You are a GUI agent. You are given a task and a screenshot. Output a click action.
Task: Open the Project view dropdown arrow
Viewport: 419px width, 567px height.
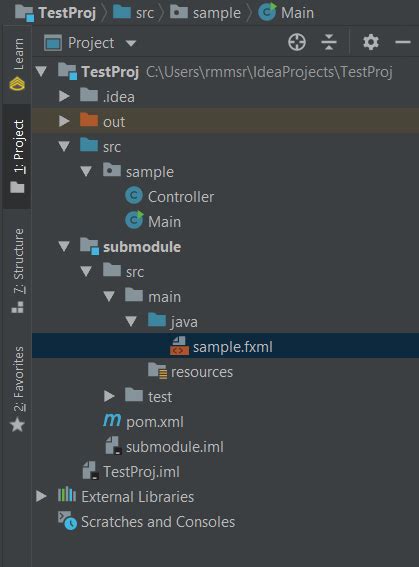tap(131, 44)
